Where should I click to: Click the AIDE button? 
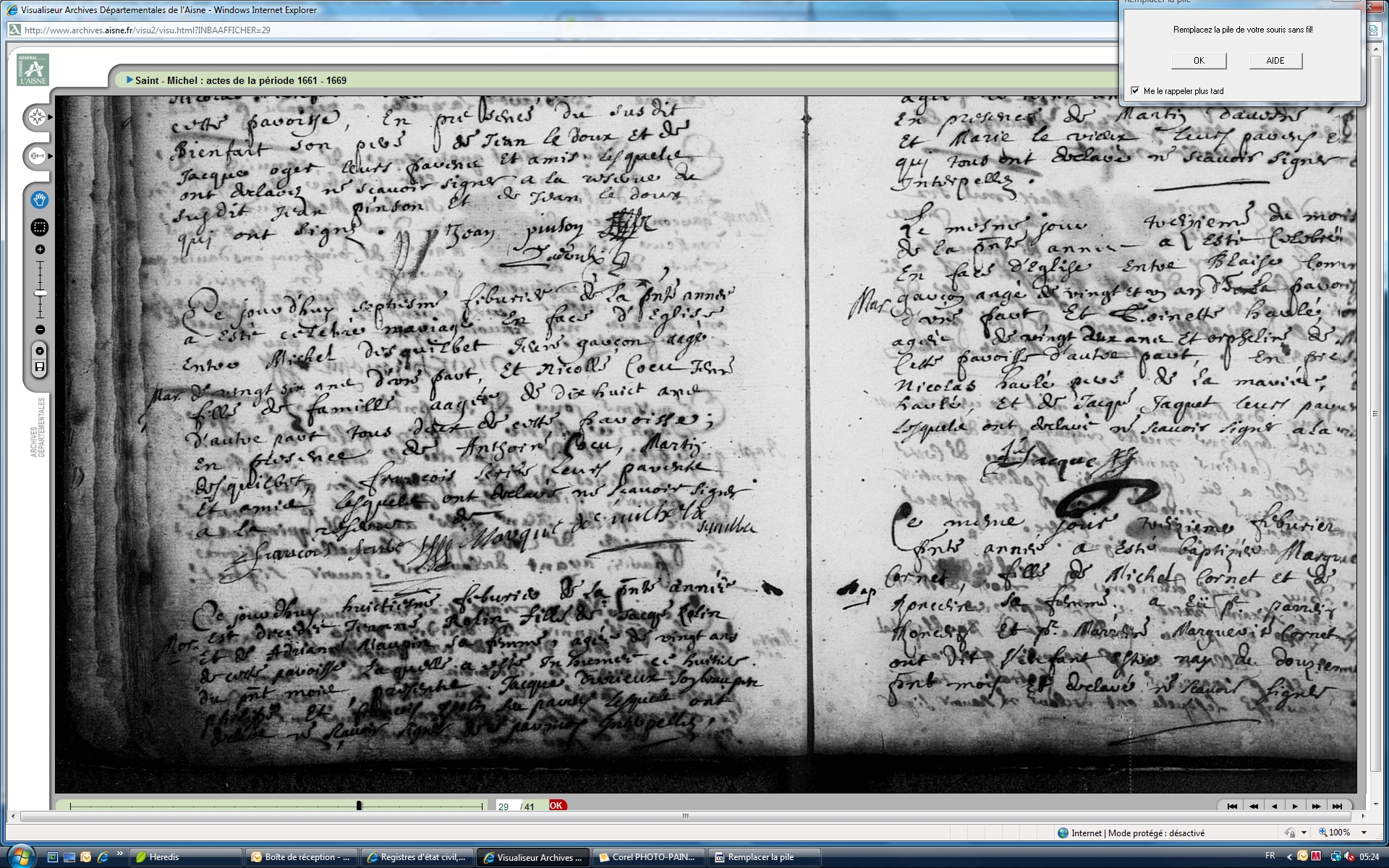1275,61
